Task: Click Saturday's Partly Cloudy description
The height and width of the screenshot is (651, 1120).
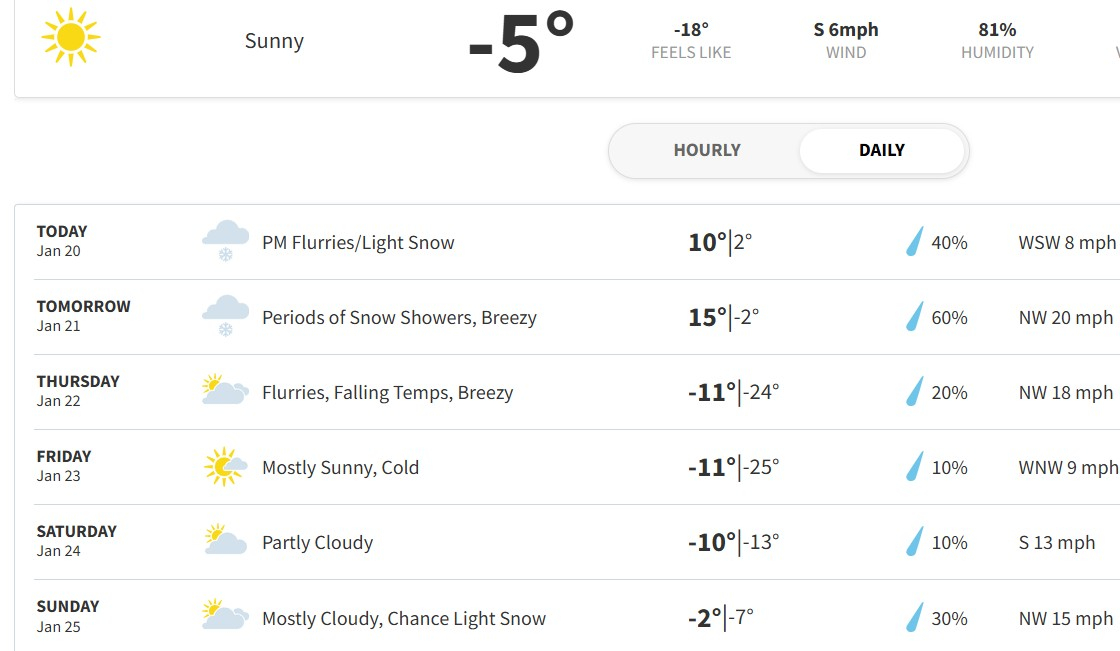Action: pyautogui.click(x=317, y=542)
